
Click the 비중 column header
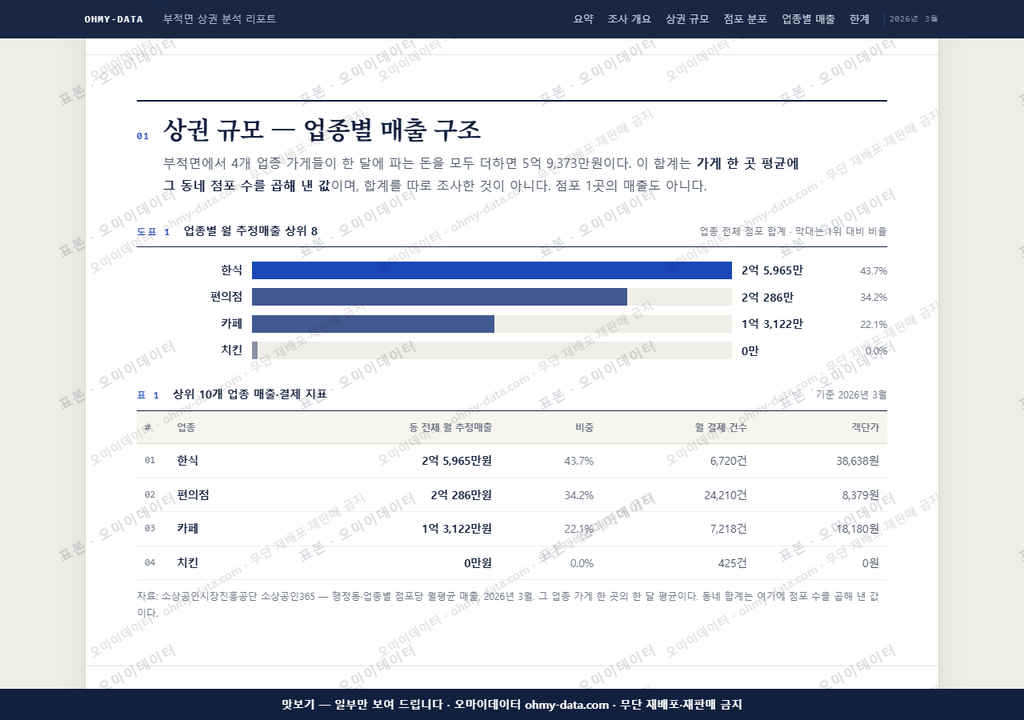click(584, 427)
